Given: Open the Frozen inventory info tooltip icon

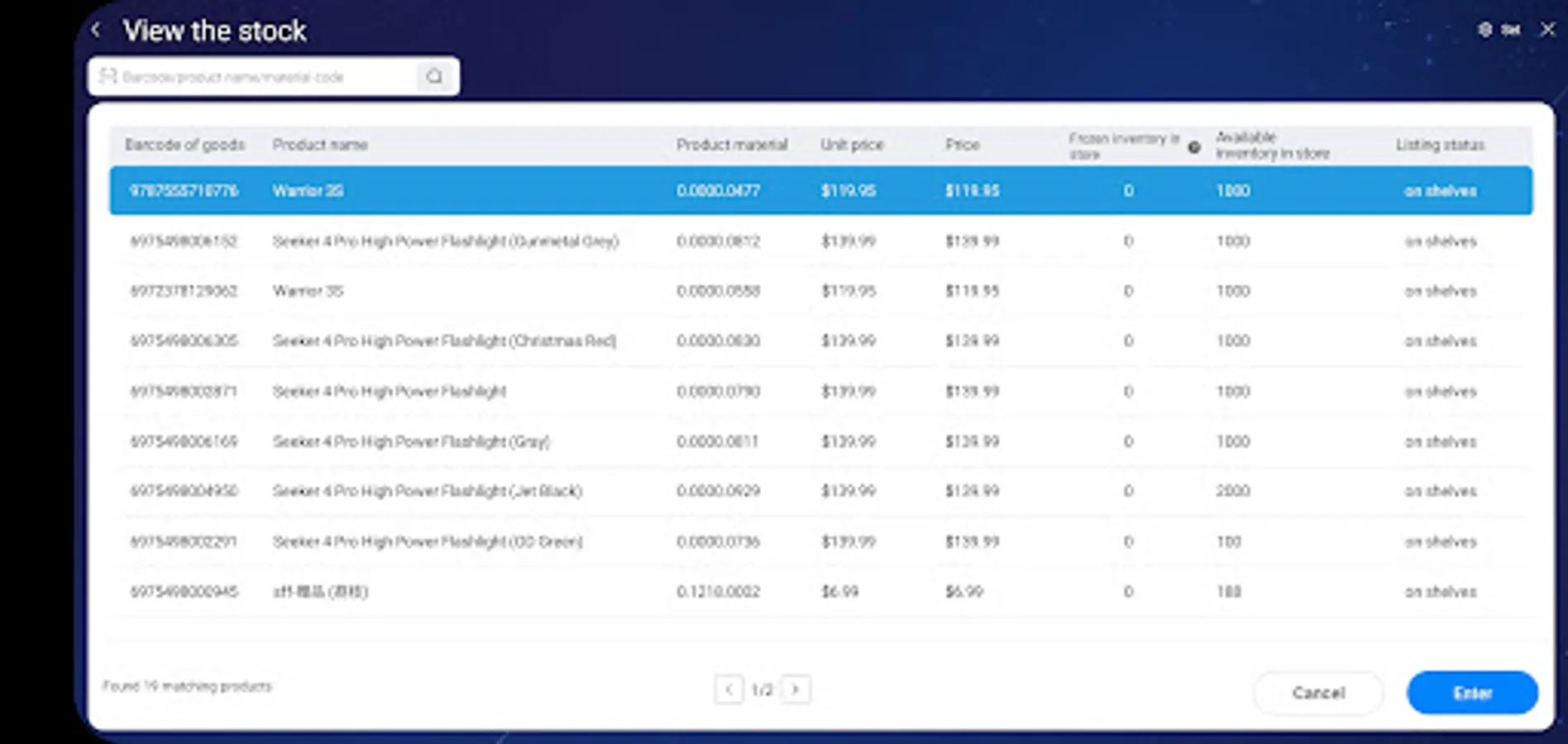Looking at the screenshot, I should (1194, 148).
